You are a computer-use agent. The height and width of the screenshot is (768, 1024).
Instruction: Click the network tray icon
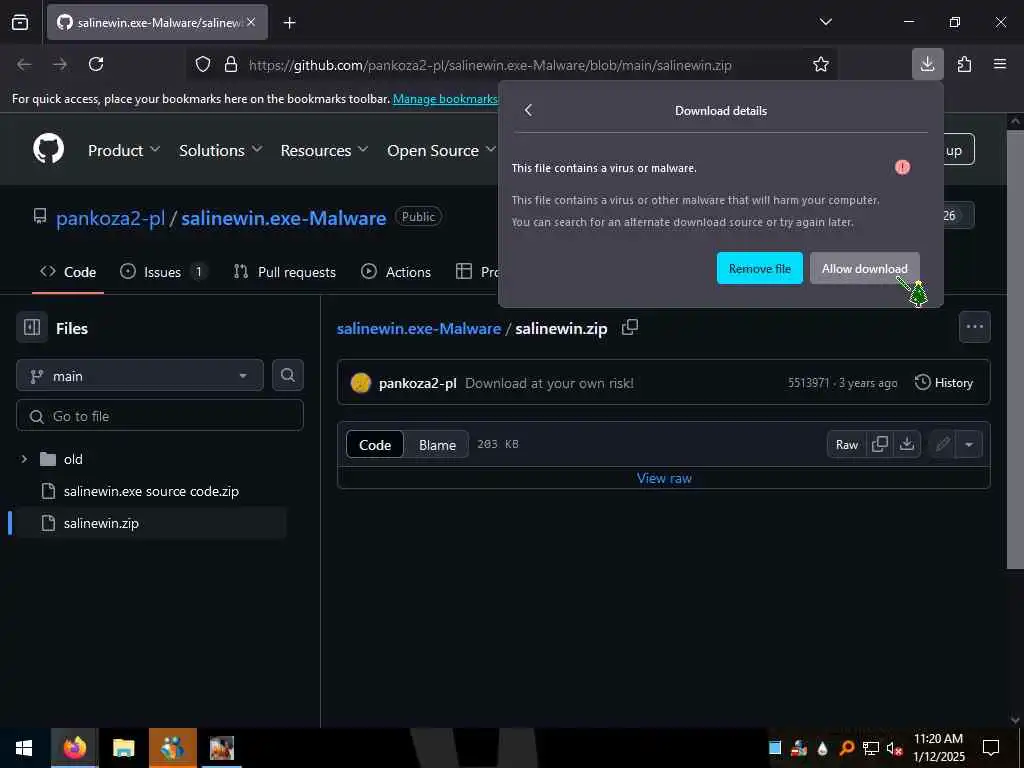point(871,748)
